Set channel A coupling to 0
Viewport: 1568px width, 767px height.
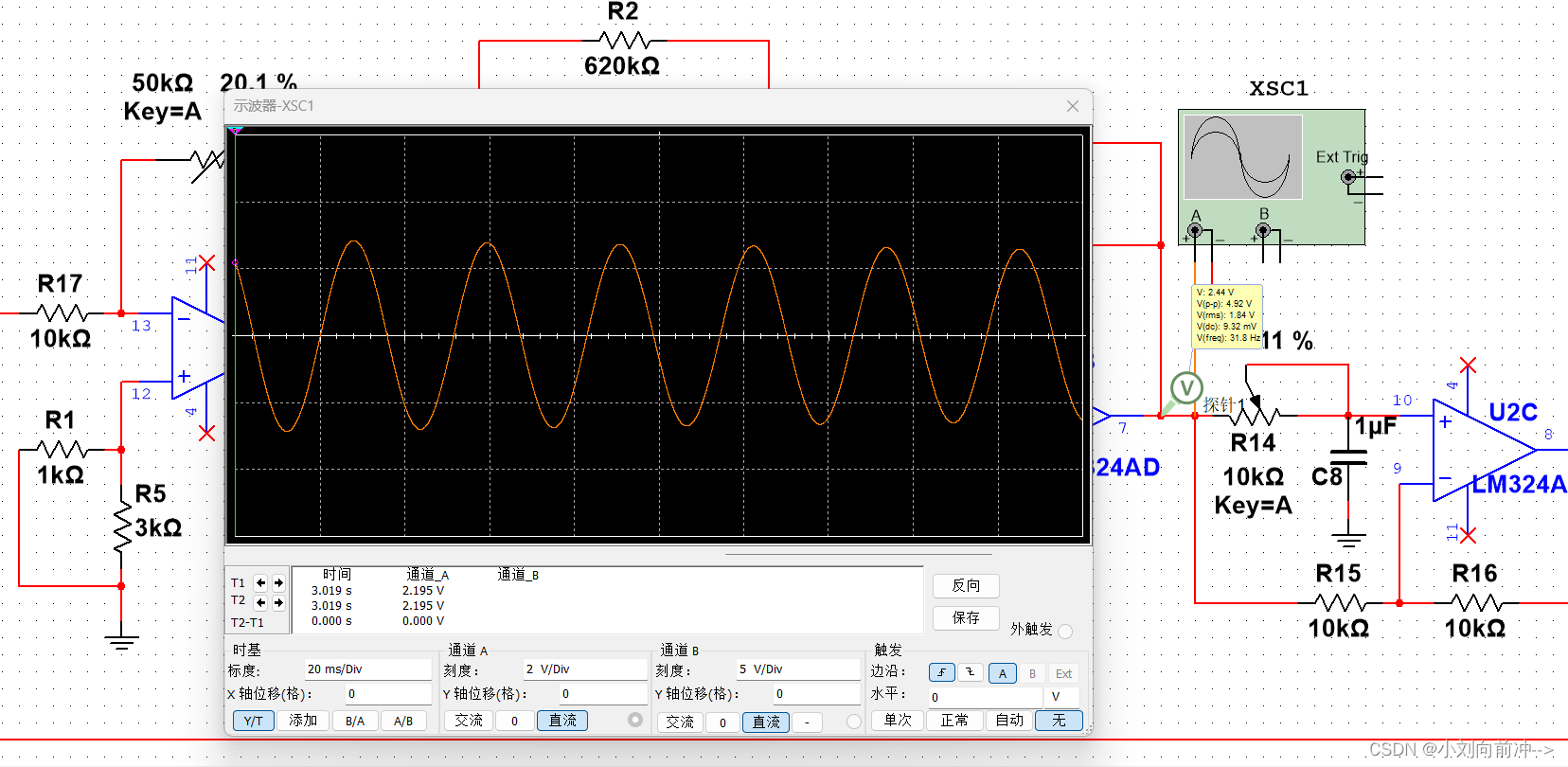tap(515, 721)
